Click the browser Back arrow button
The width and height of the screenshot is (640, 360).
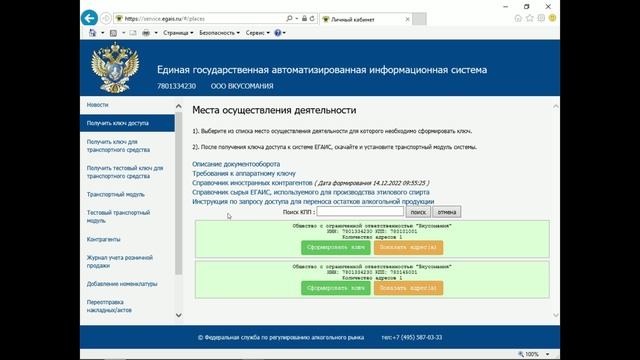point(89,18)
